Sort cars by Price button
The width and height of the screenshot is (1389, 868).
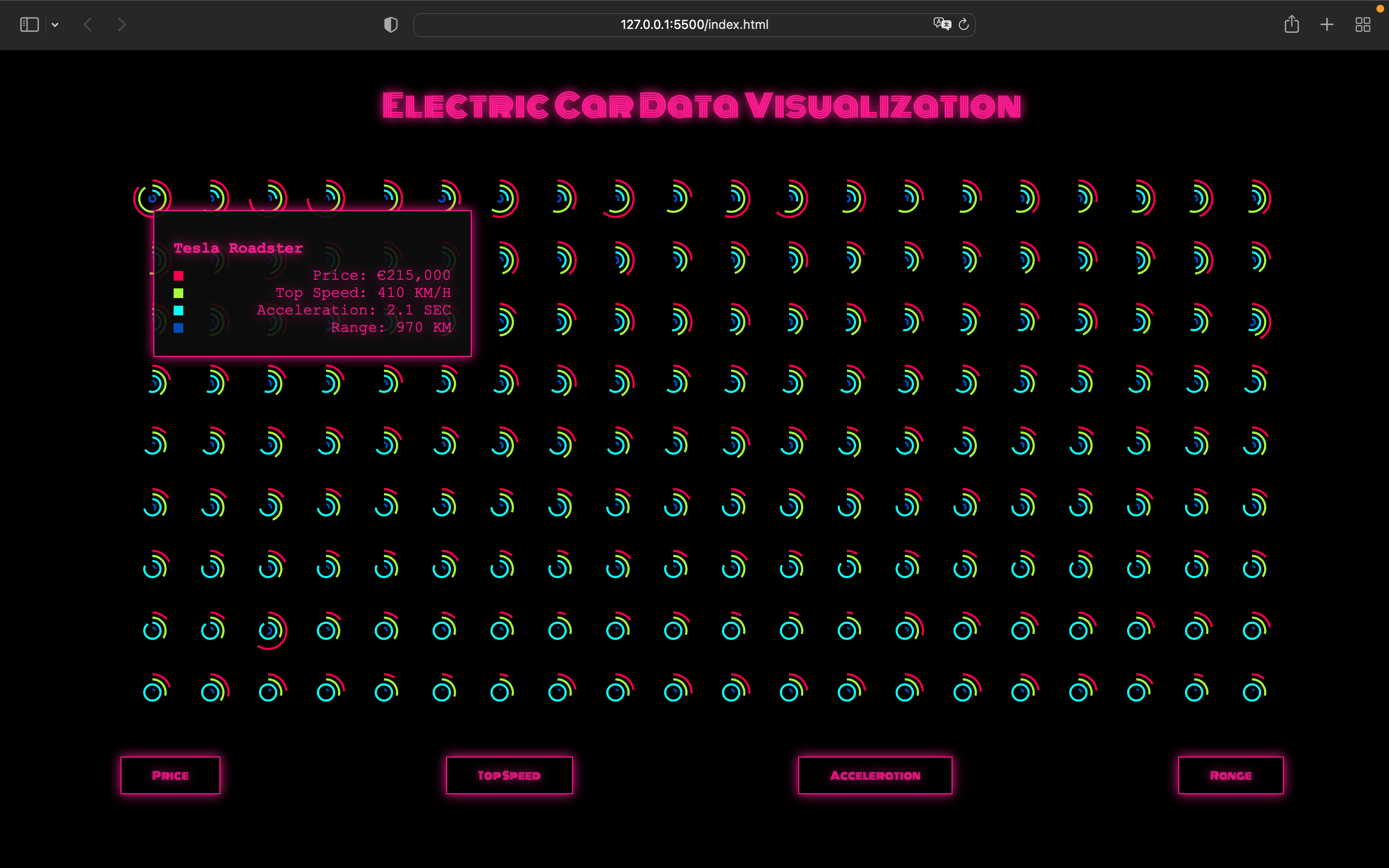click(x=170, y=775)
